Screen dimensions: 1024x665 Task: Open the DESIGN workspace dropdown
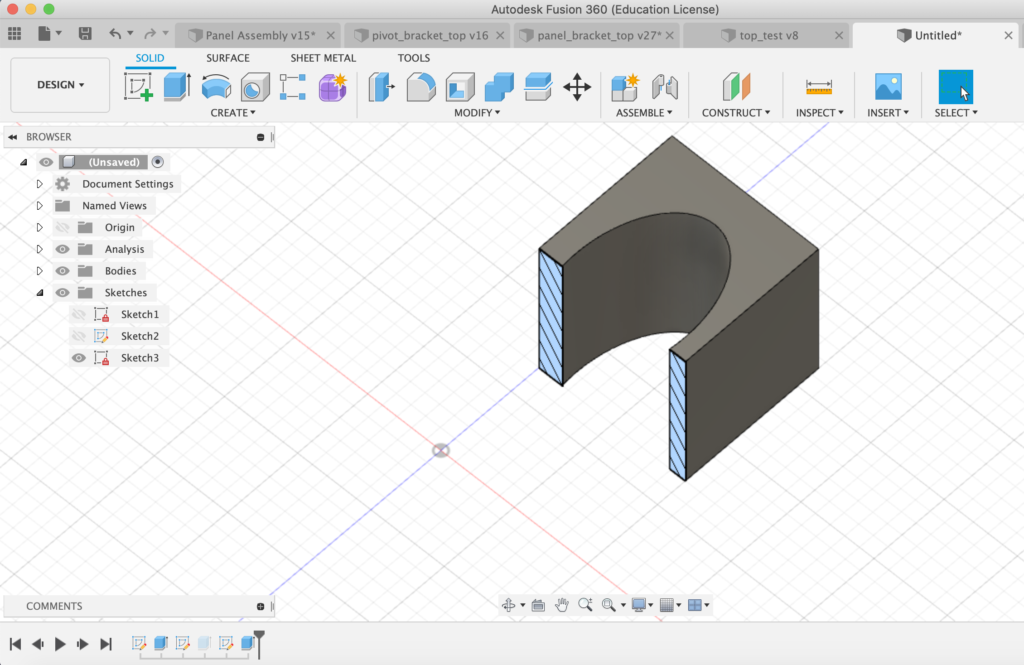[x=60, y=85]
